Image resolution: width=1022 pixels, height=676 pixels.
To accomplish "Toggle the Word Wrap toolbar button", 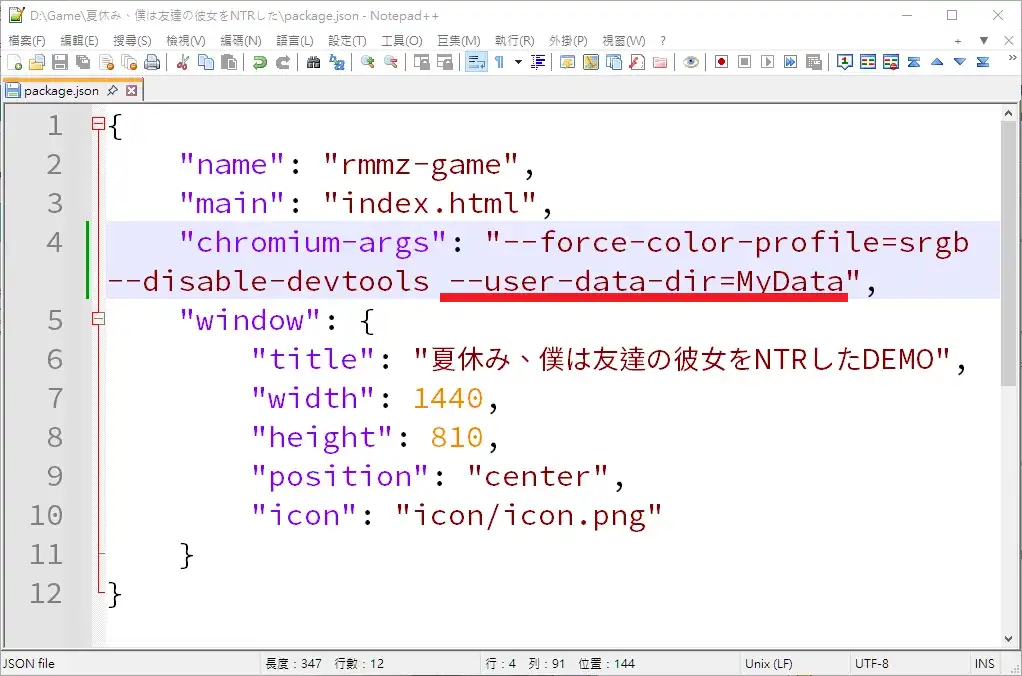I will (476, 62).
